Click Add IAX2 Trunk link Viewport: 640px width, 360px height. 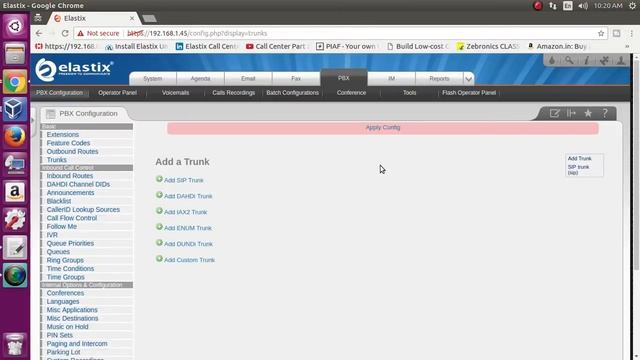pyautogui.click(x=186, y=212)
